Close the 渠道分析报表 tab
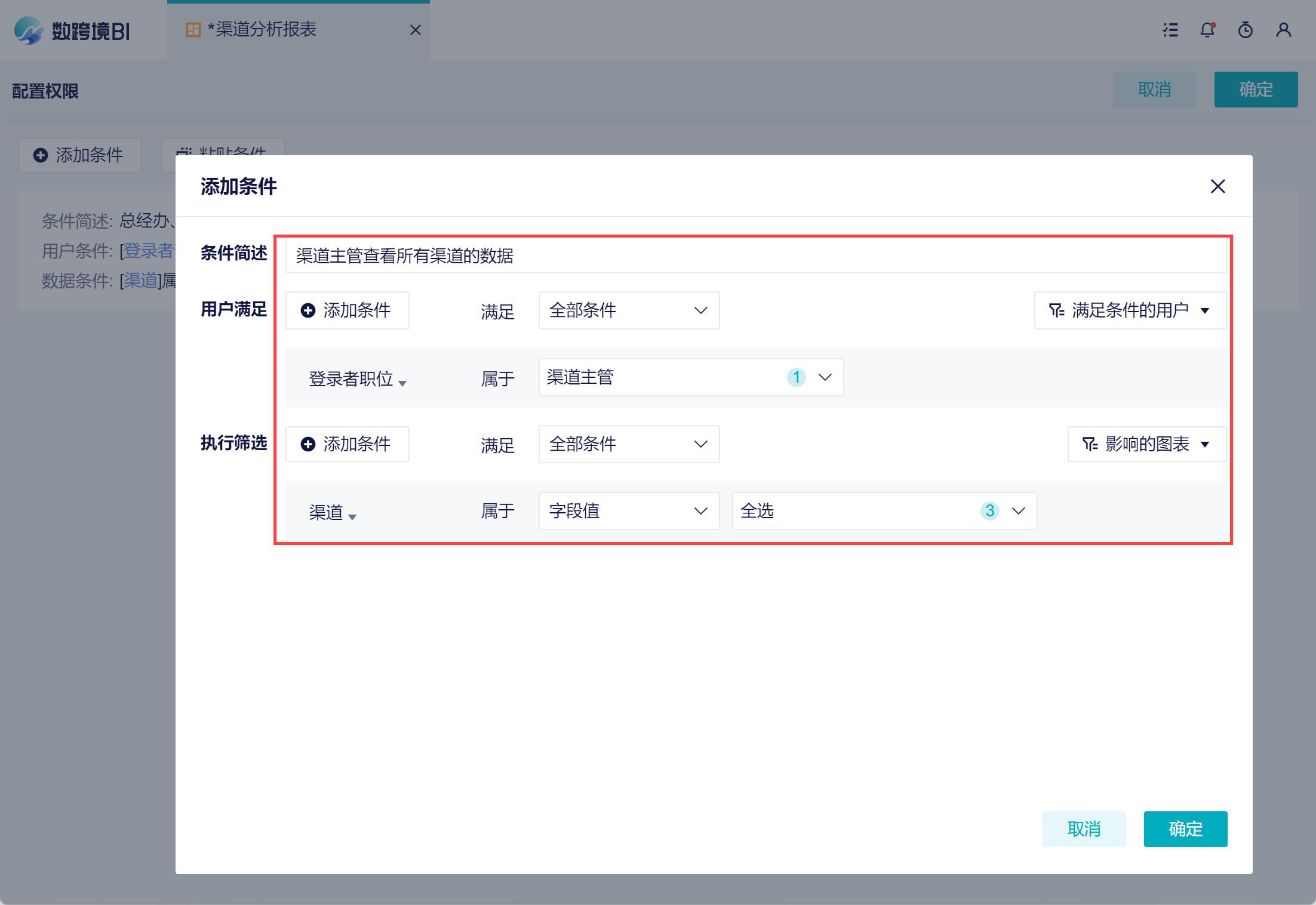This screenshot has width=1316, height=905. pyautogui.click(x=416, y=30)
